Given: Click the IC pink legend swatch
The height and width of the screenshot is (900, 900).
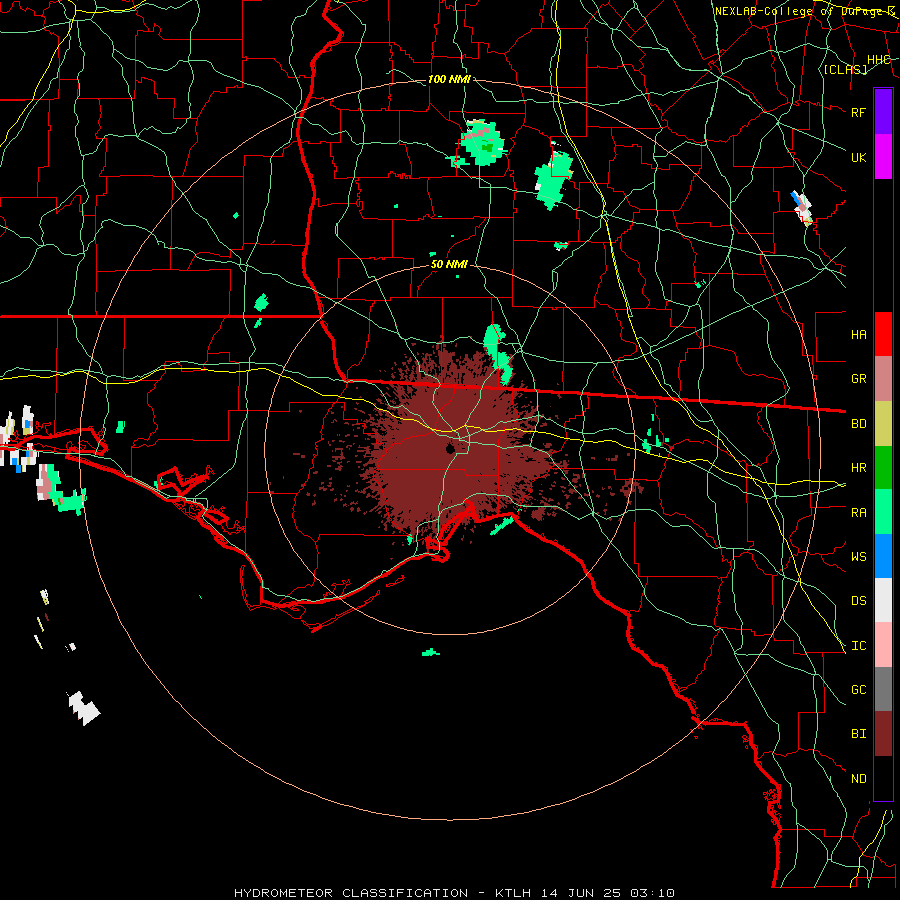Looking at the screenshot, I should (x=883, y=645).
